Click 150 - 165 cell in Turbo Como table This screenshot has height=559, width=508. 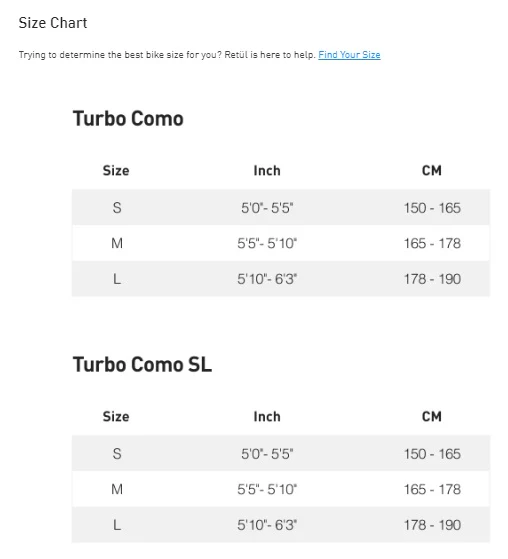pos(432,208)
